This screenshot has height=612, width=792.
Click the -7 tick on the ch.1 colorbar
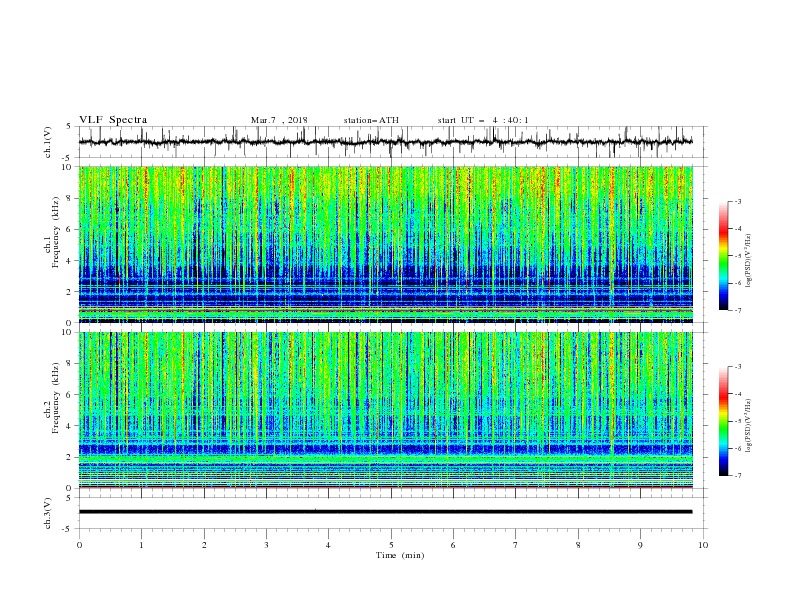click(x=738, y=310)
